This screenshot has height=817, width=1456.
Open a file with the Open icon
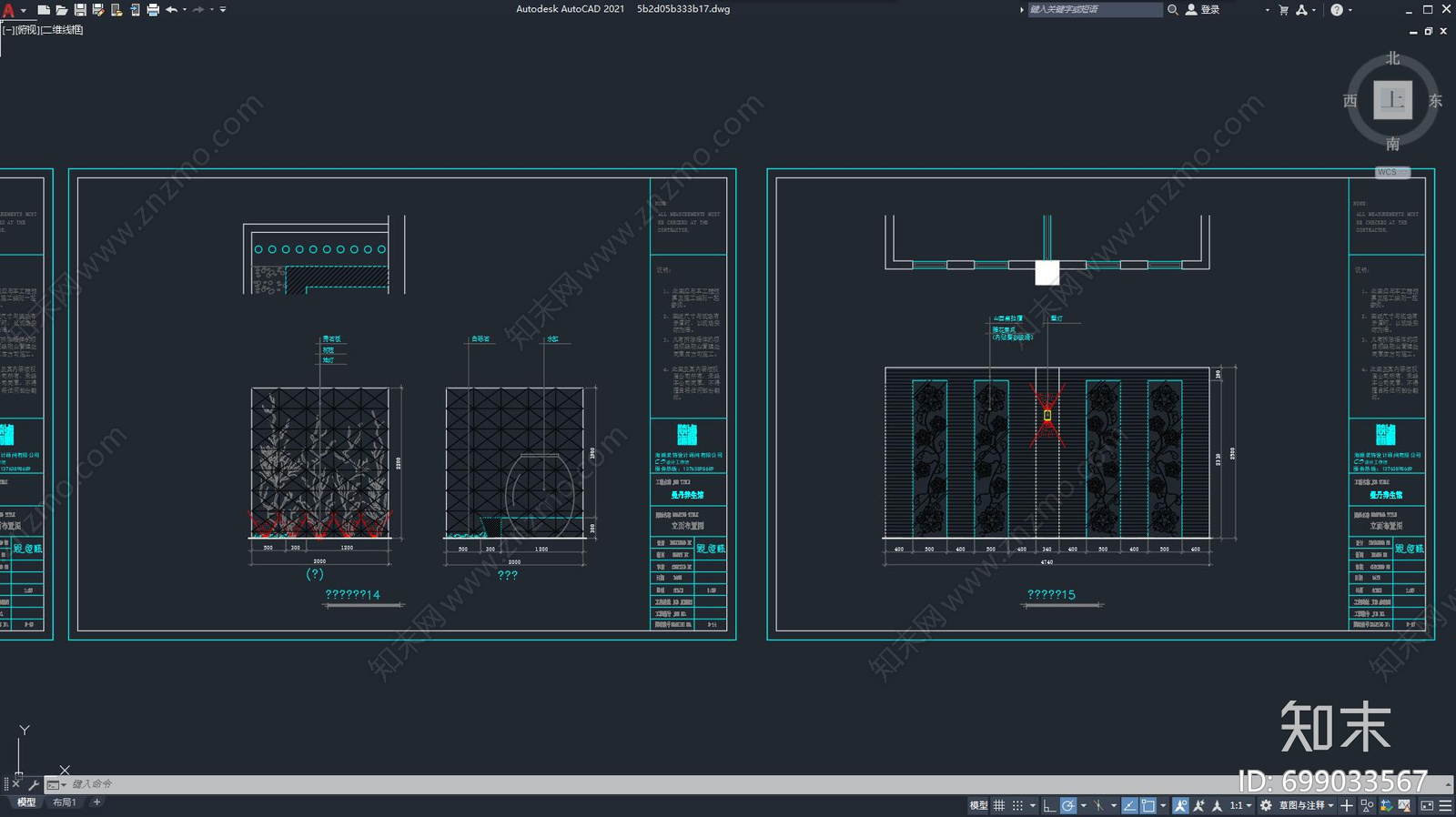click(x=61, y=9)
